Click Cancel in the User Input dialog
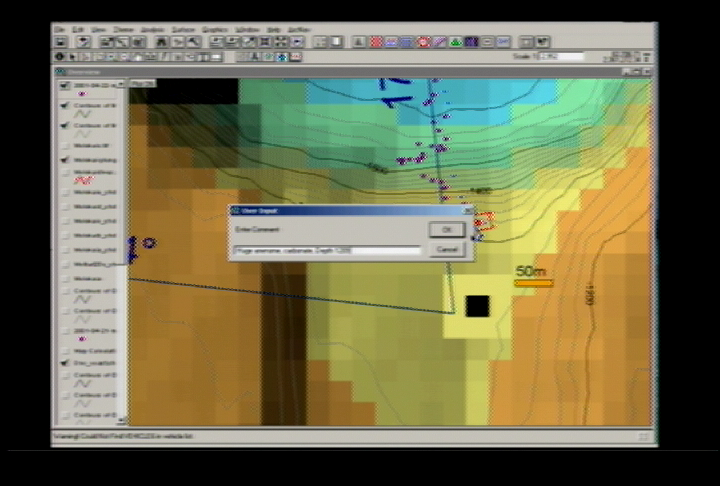Screen dimensions: 720x486 click(x=446, y=249)
